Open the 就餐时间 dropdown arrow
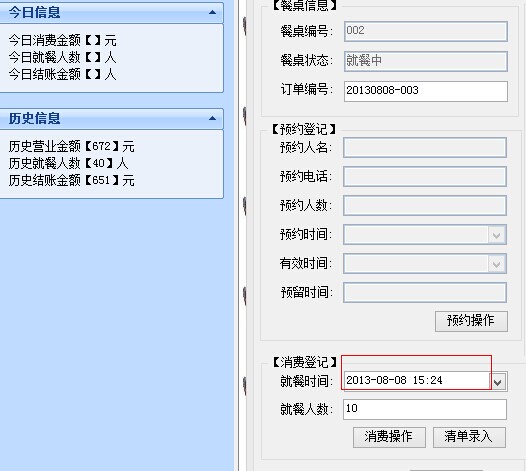Screen dimensions: 526x471 click(x=498, y=382)
